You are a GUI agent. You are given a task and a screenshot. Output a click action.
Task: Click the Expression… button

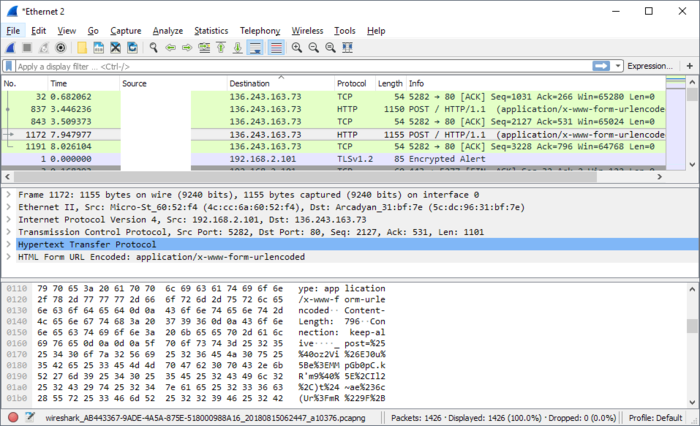[x=649, y=66]
